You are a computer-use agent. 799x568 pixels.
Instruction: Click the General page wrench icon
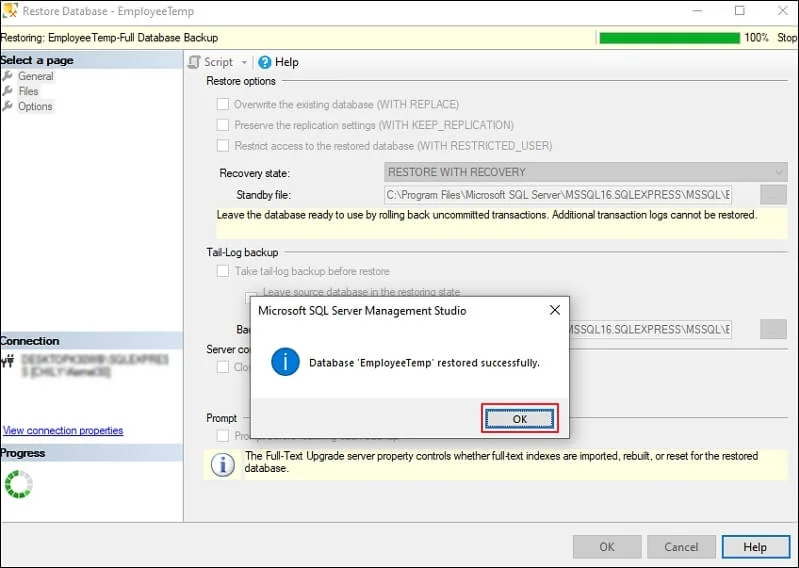pos(8,75)
